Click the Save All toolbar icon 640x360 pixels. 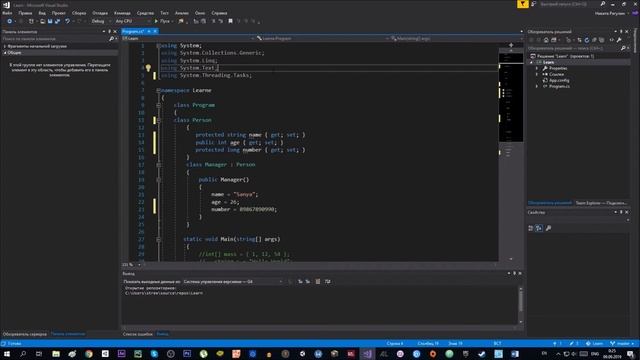coord(58,21)
